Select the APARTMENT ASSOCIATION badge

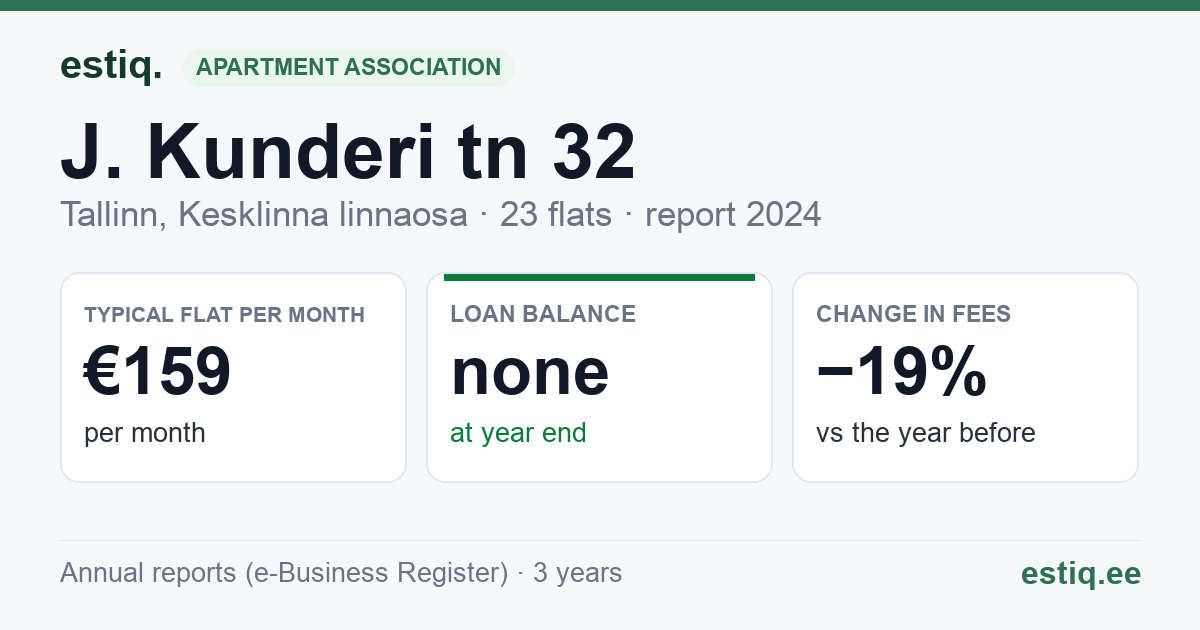point(348,68)
